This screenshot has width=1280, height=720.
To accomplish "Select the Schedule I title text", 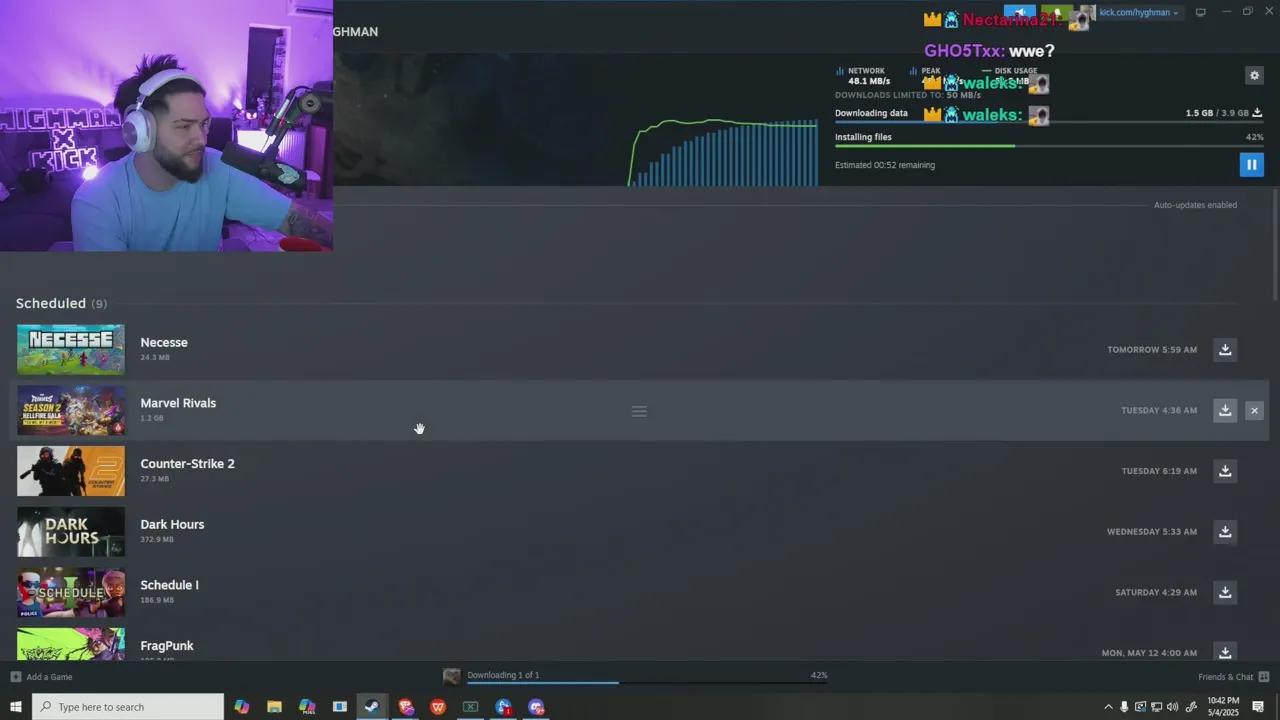I will (x=169, y=585).
